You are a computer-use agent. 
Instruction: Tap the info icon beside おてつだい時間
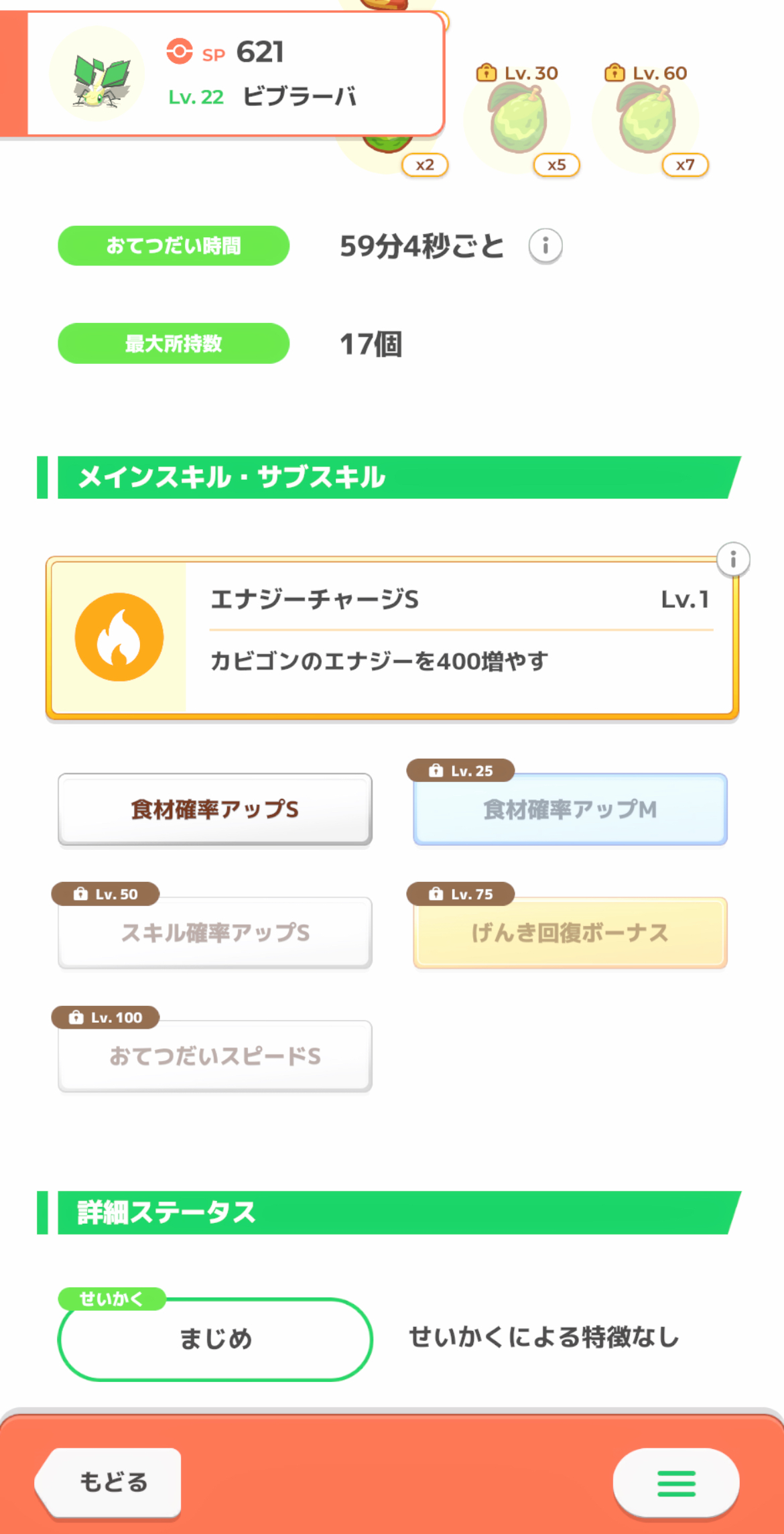pyautogui.click(x=545, y=246)
